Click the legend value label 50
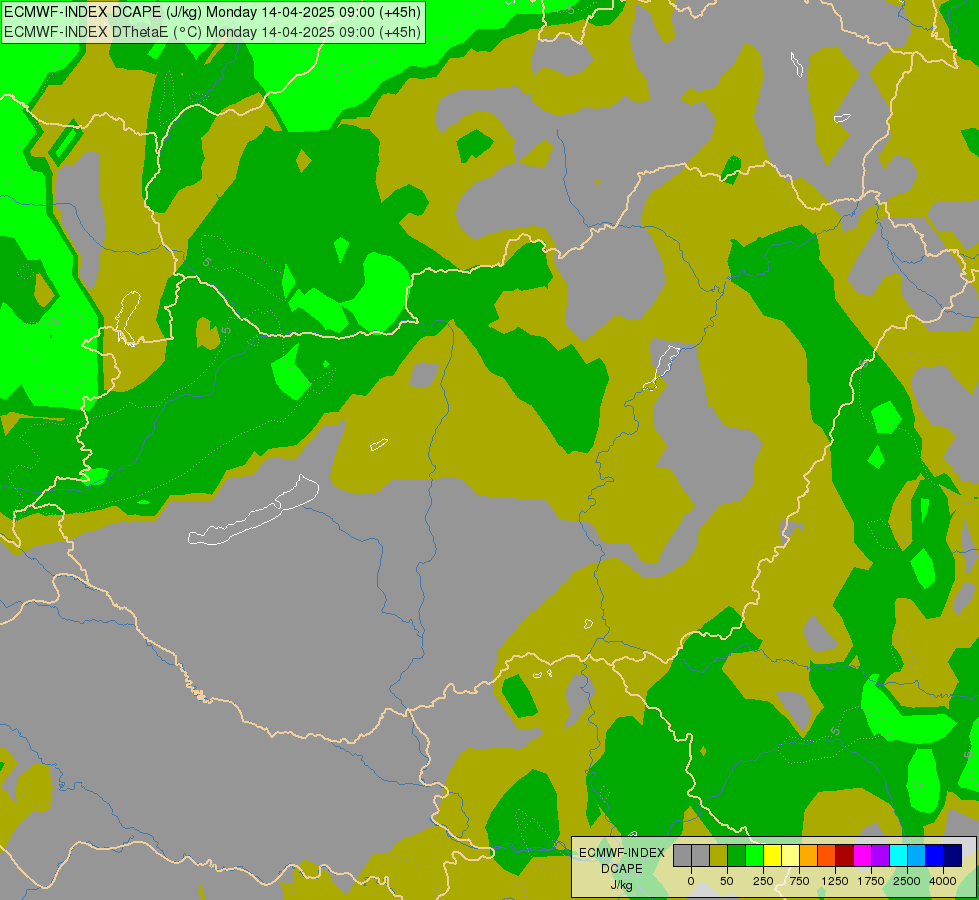The width and height of the screenshot is (979, 900). pyautogui.click(x=727, y=881)
